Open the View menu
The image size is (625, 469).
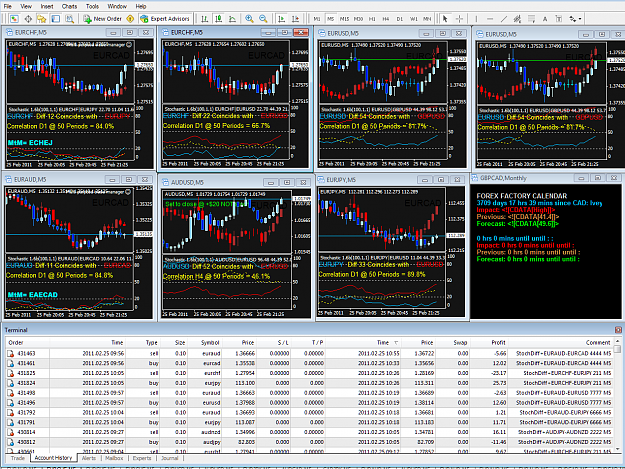click(26, 6)
